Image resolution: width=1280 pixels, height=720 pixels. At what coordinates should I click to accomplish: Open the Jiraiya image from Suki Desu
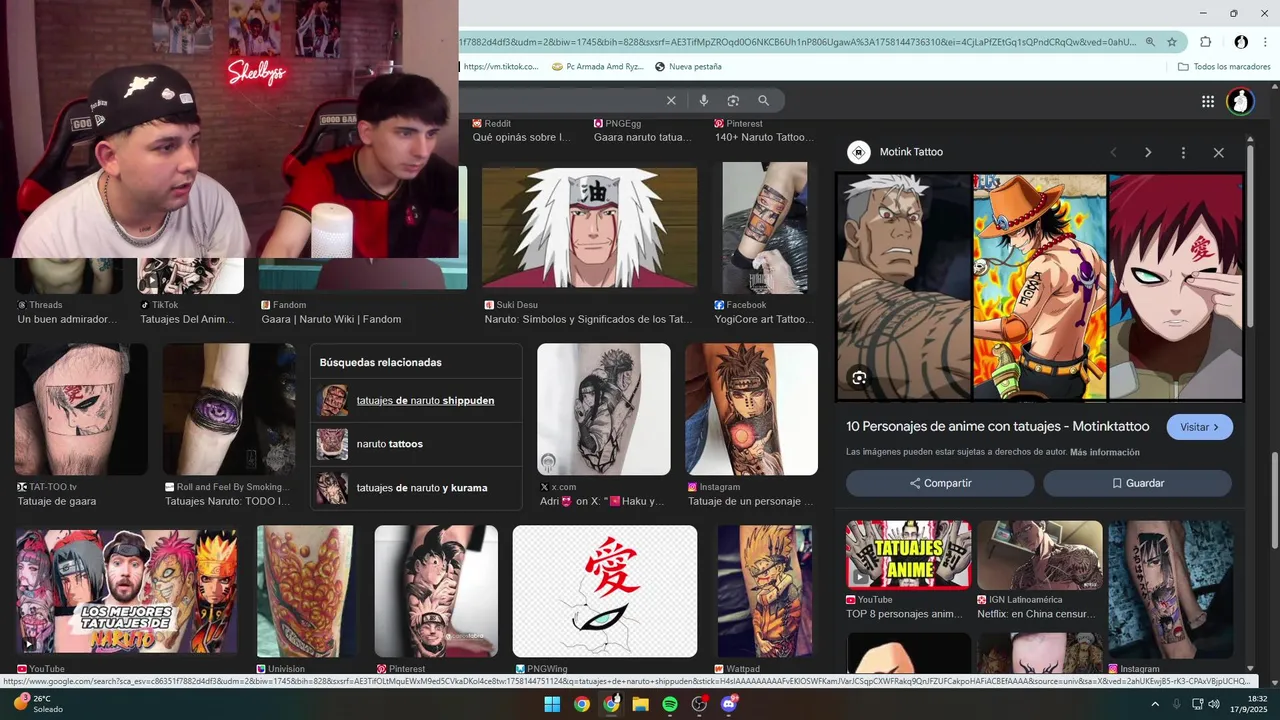590,227
